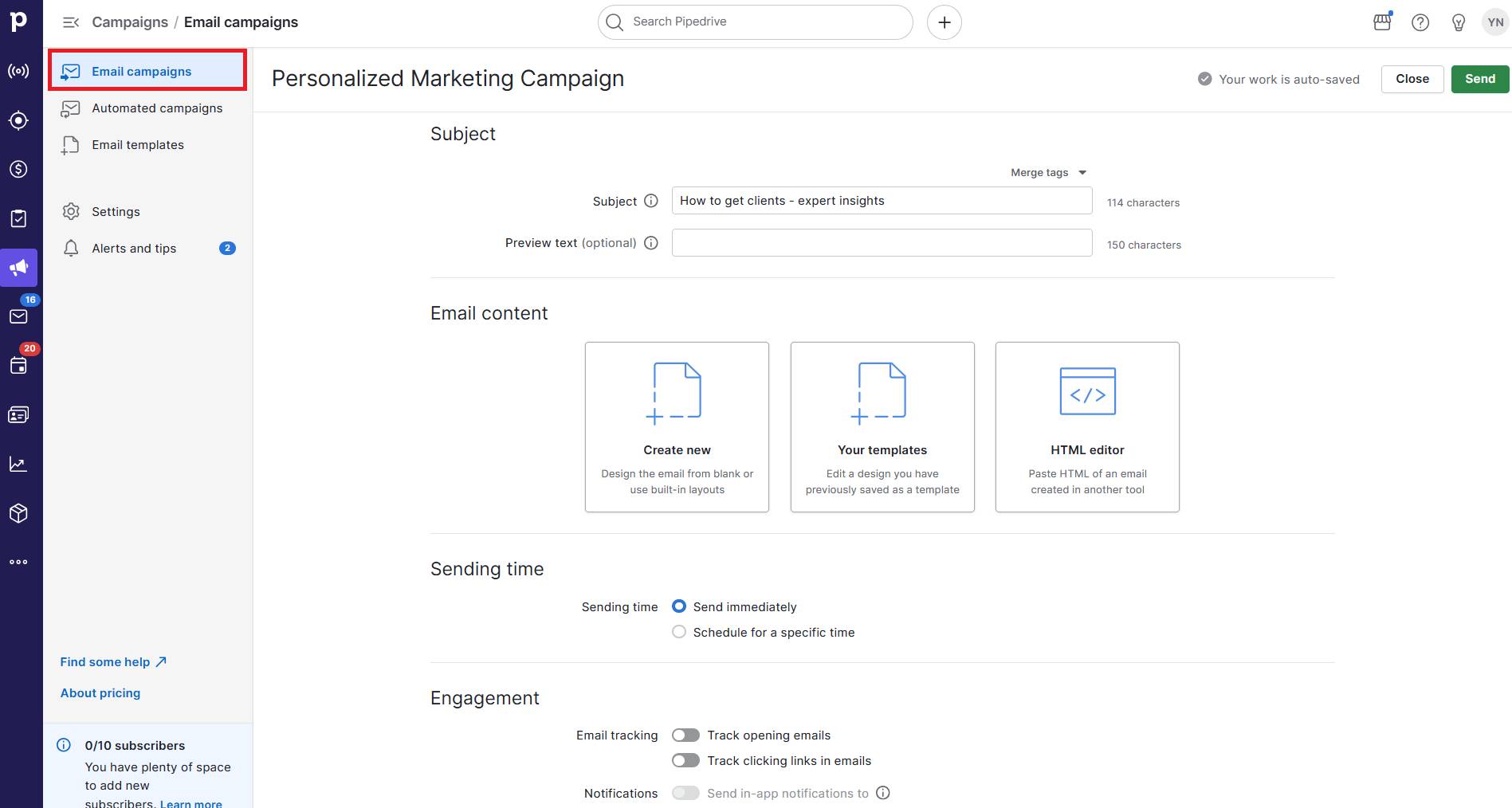The image size is (1512, 808).
Task: Open the Mail inbox with 16 notifications
Action: (19, 316)
